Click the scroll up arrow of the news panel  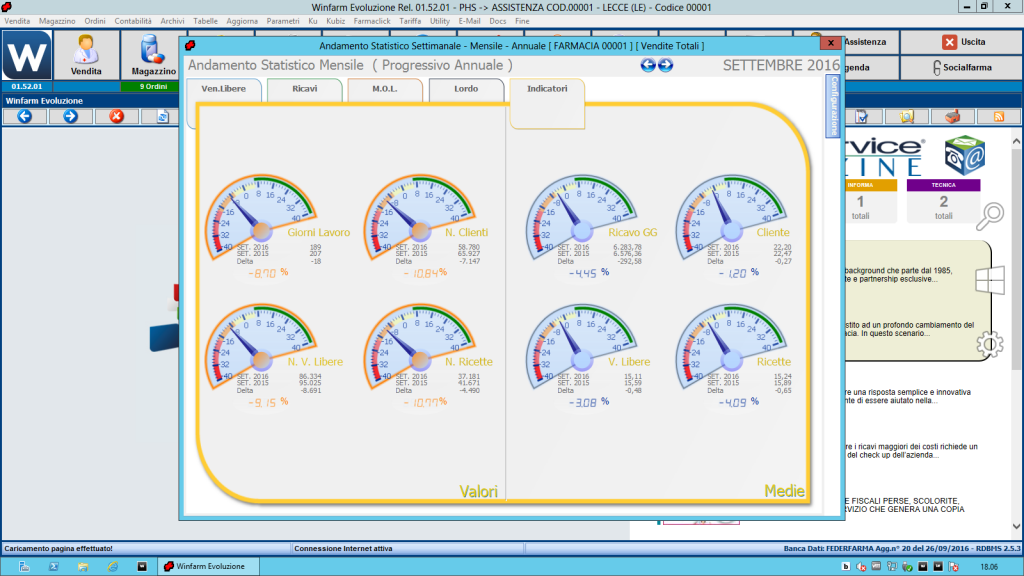coord(1016,141)
